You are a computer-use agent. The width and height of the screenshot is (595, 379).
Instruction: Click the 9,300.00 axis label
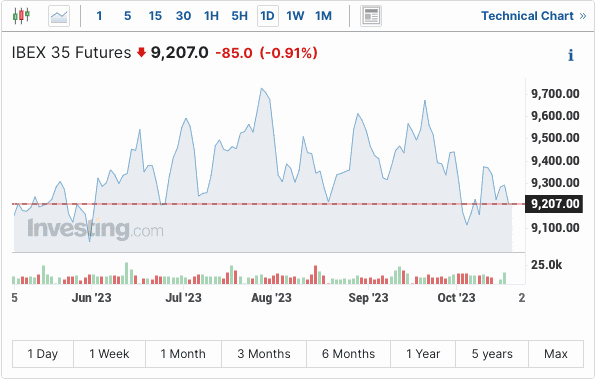[x=555, y=183]
